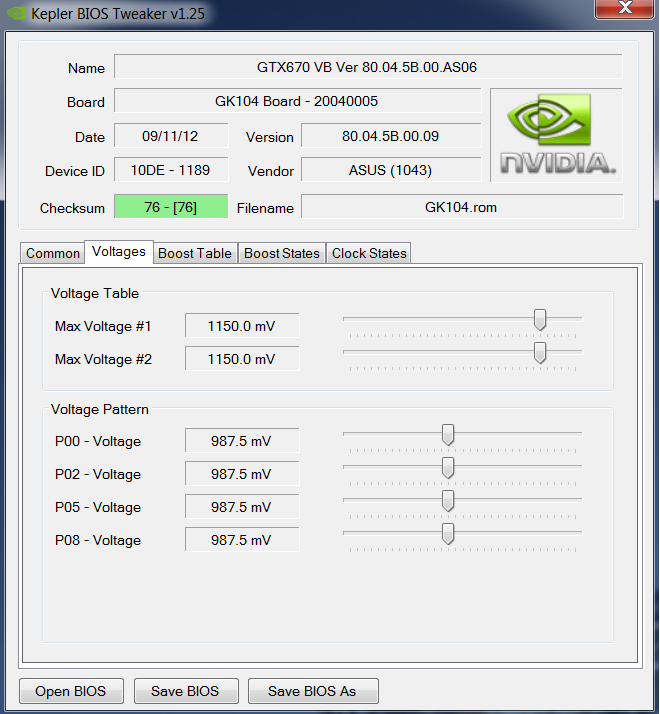660x714 pixels.
Task: Click the Version label
Action: (270, 137)
